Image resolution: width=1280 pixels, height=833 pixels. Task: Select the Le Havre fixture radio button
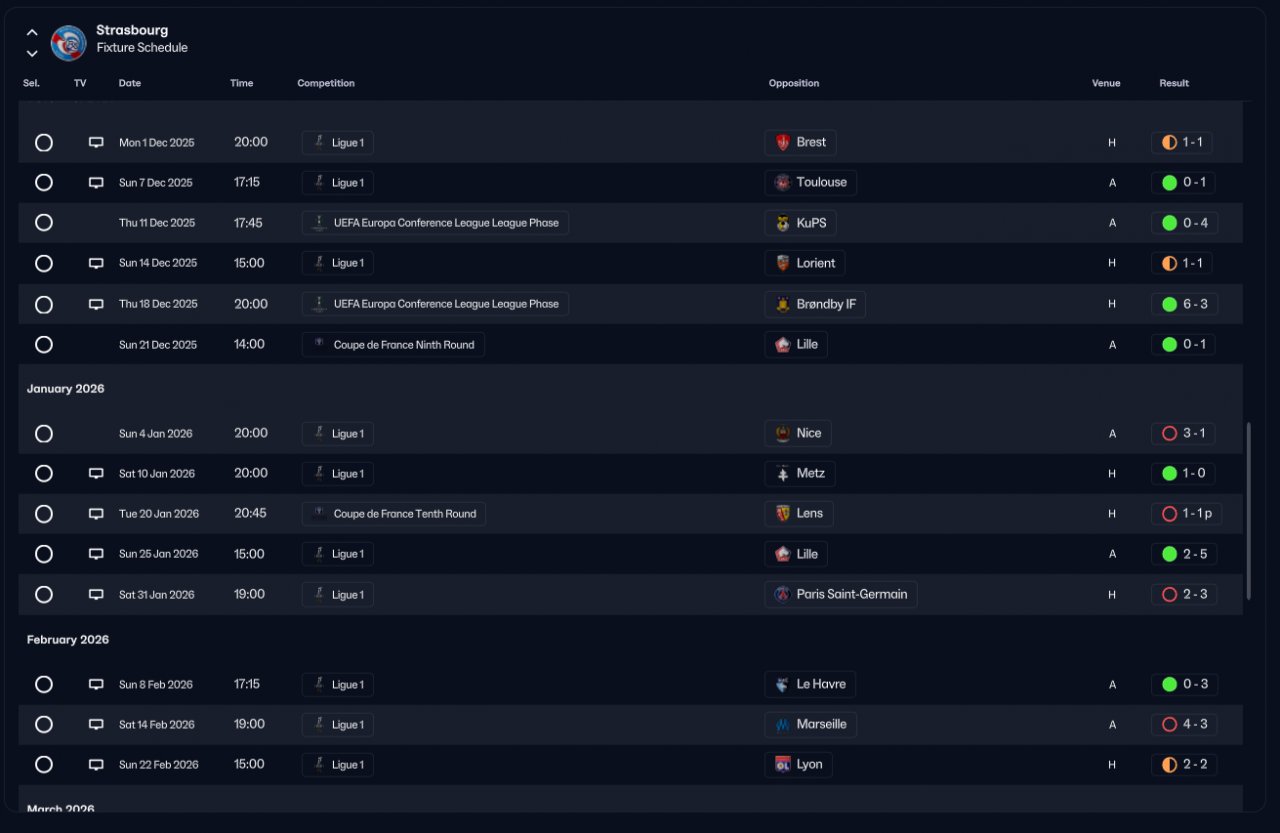(x=44, y=685)
